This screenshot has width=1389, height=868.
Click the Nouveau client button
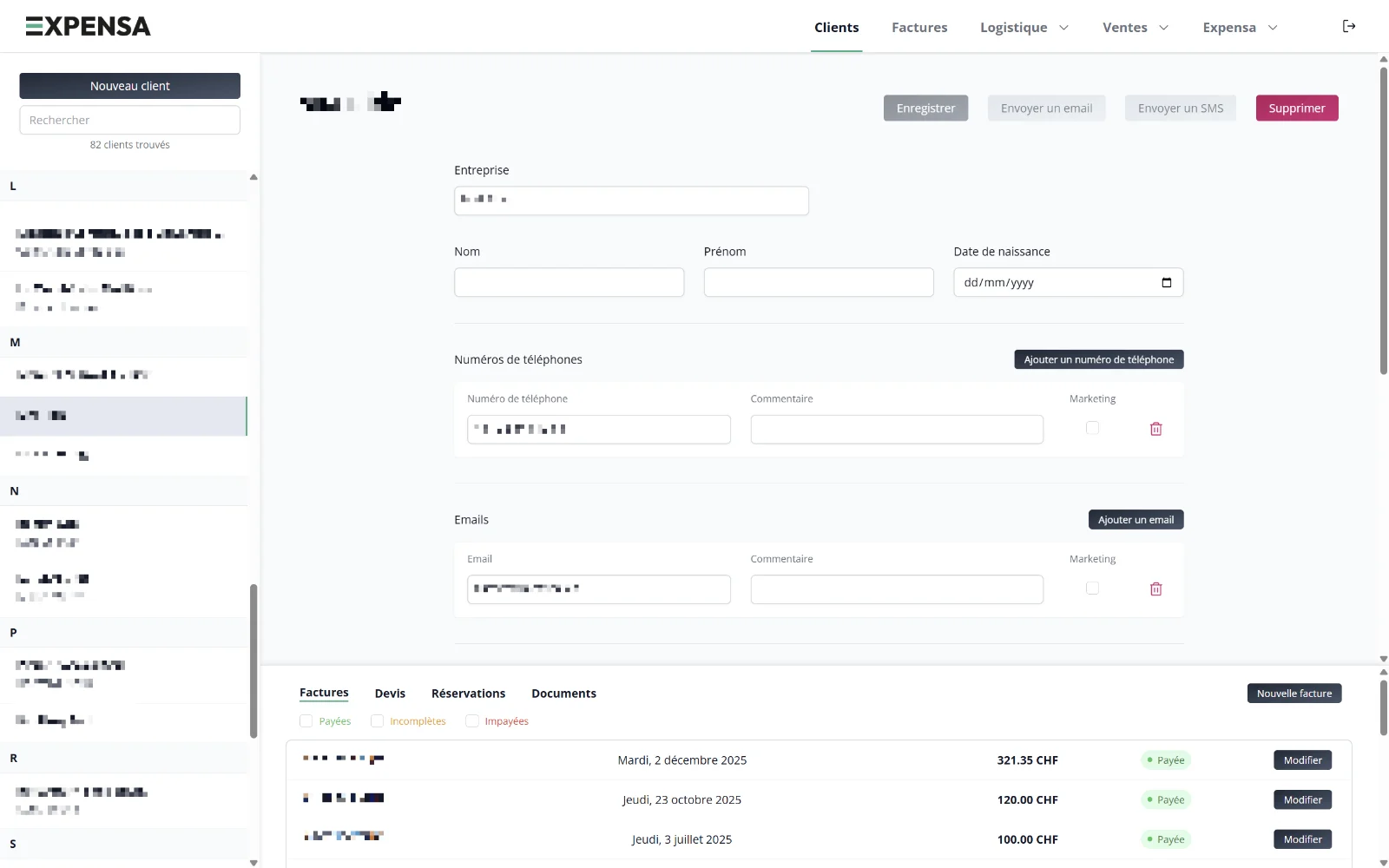click(129, 85)
